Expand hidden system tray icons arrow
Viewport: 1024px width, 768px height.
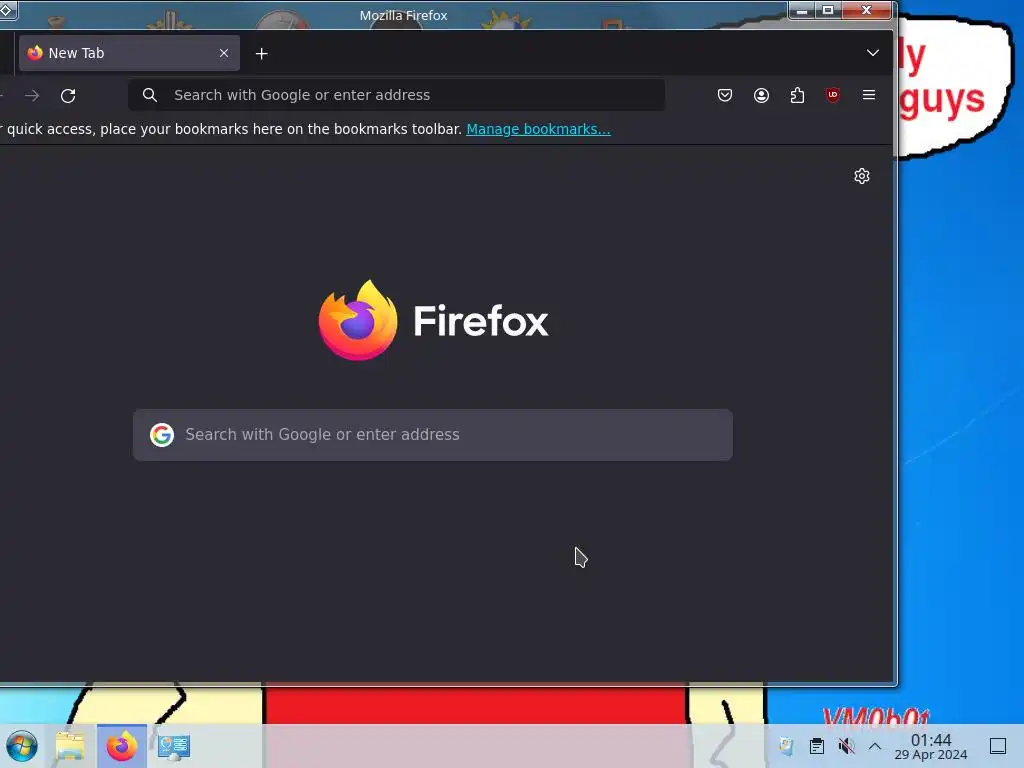(x=874, y=746)
